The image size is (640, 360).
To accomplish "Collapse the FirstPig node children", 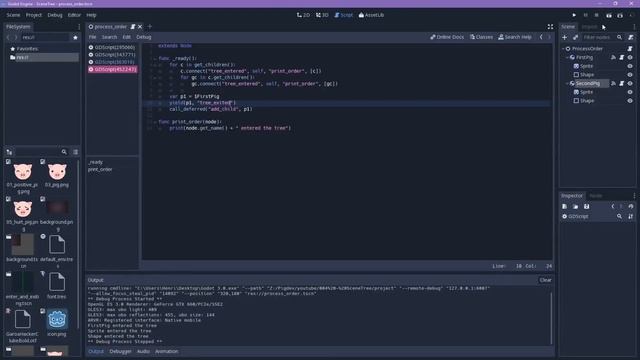I will coord(567,58).
